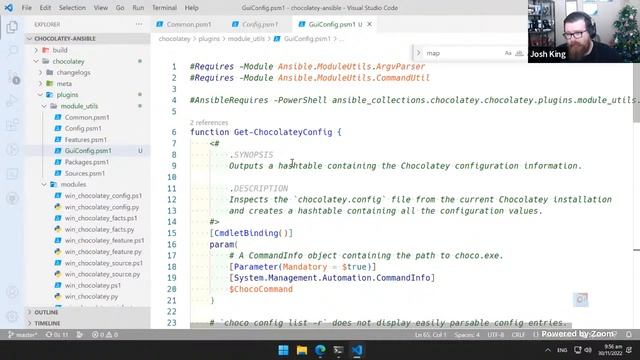Screen dimensions: 640x360
Task: Open the Run and Debug view
Action: pyautogui.click(x=12, y=100)
